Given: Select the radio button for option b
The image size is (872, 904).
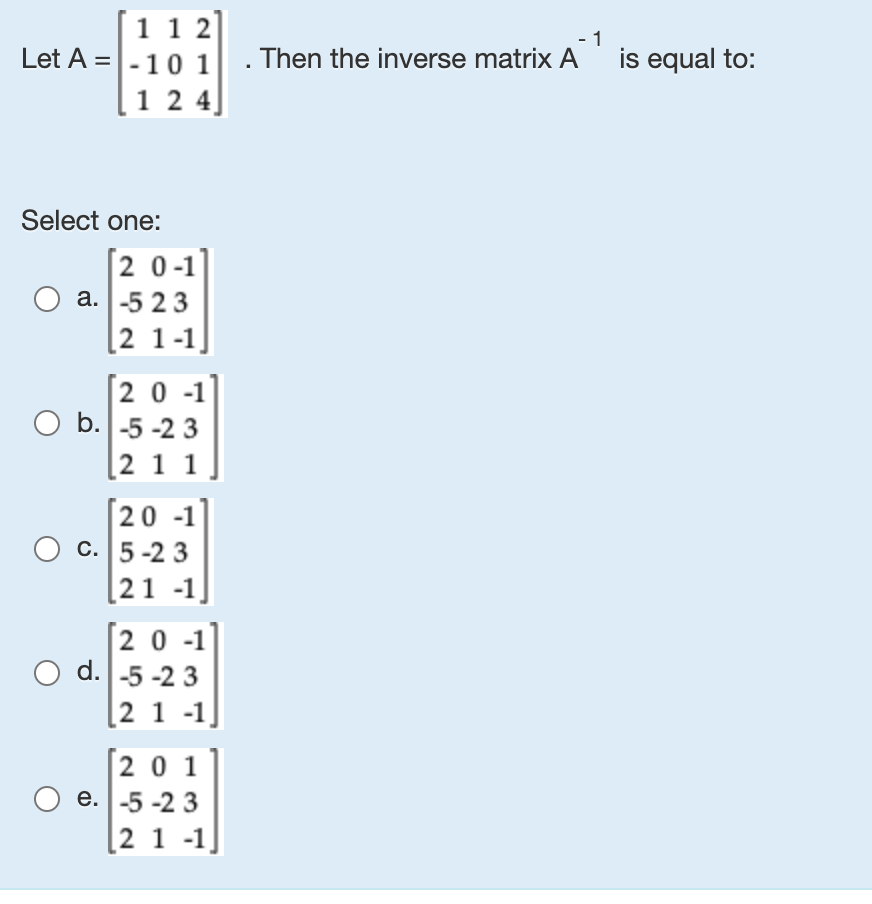Looking at the screenshot, I should (x=46, y=423).
